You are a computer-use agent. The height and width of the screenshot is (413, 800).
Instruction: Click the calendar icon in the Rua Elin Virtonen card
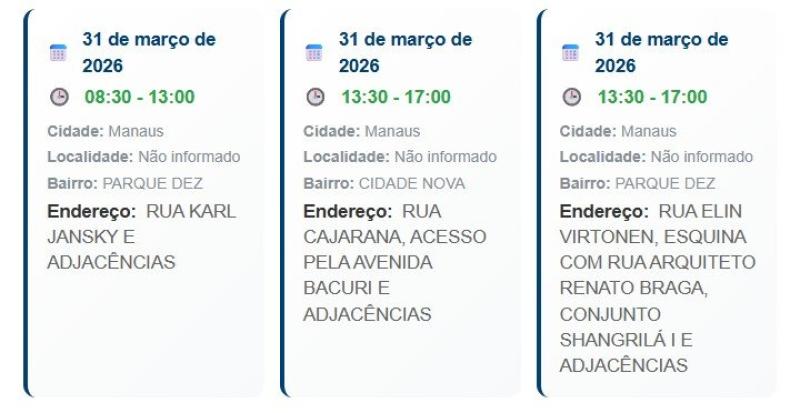coord(570,53)
